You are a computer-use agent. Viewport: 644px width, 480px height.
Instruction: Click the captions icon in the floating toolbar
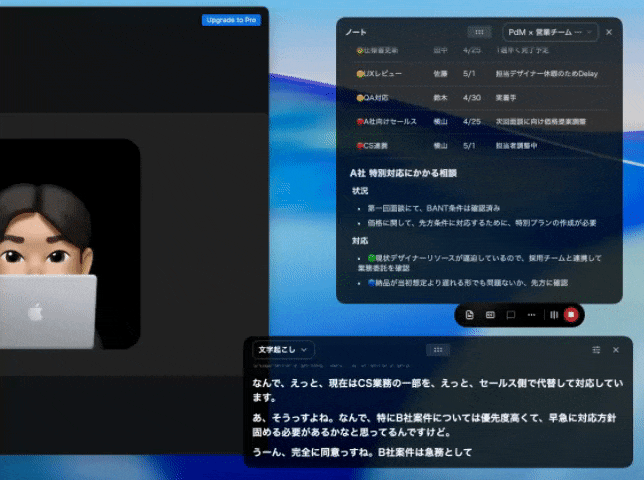click(x=490, y=315)
